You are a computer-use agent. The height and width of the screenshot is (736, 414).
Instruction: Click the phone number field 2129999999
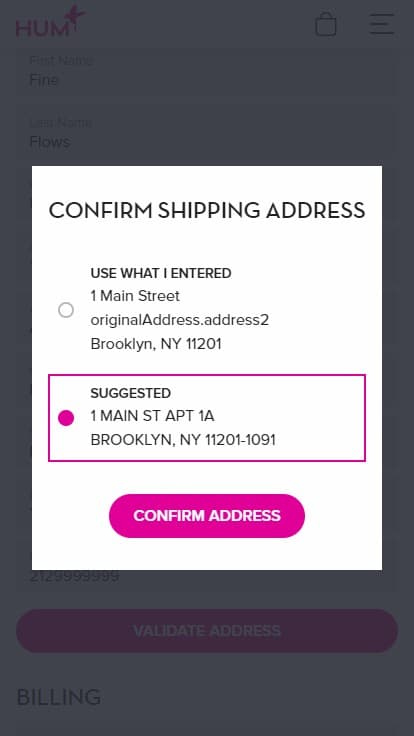[x=207, y=576]
